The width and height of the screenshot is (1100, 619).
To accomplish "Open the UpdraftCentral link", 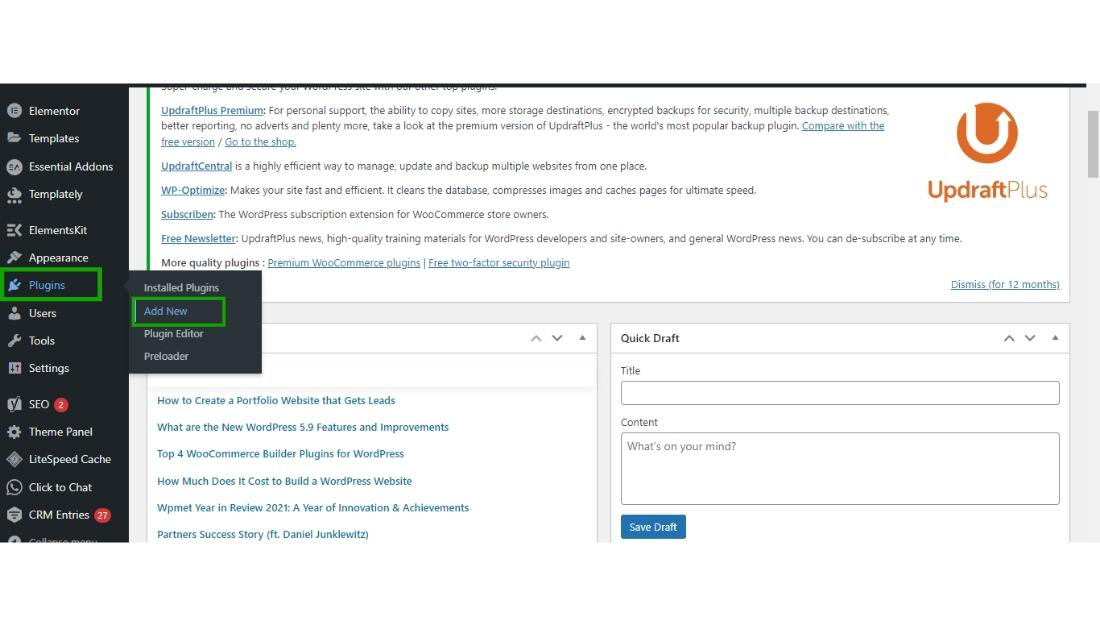I will coord(196,166).
